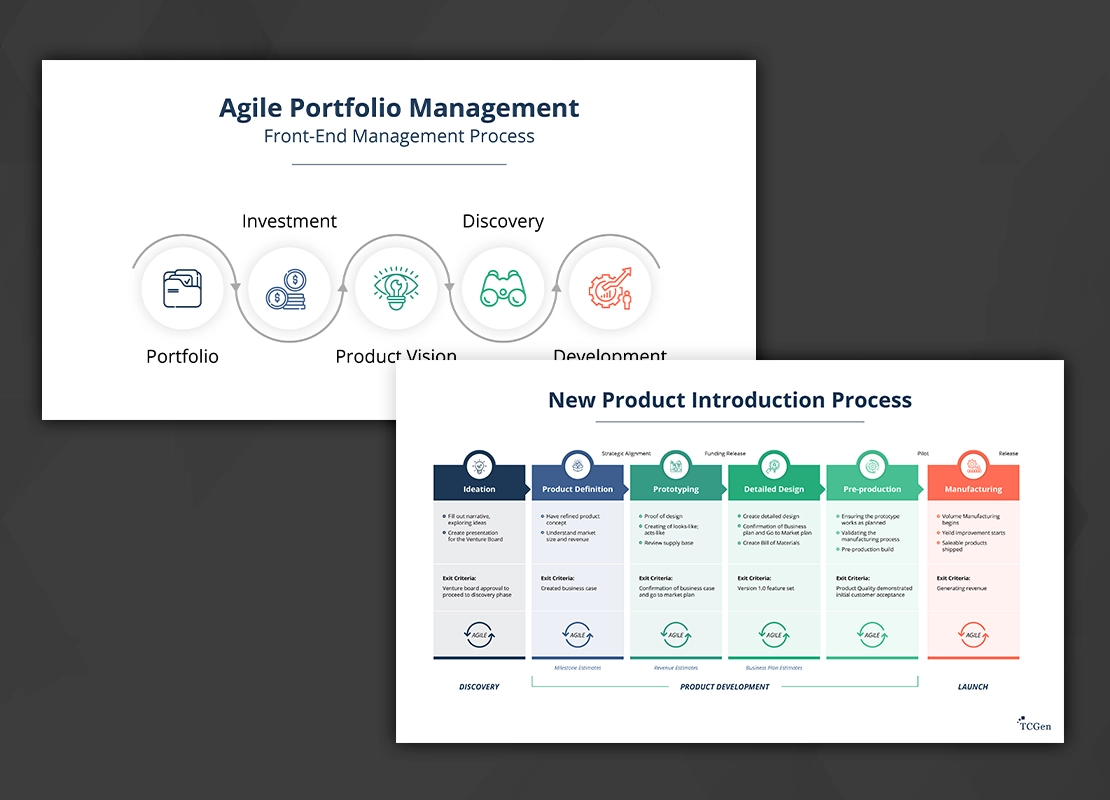The height and width of the screenshot is (800, 1110).
Task: Click the Investment coins icon
Action: click(288, 289)
